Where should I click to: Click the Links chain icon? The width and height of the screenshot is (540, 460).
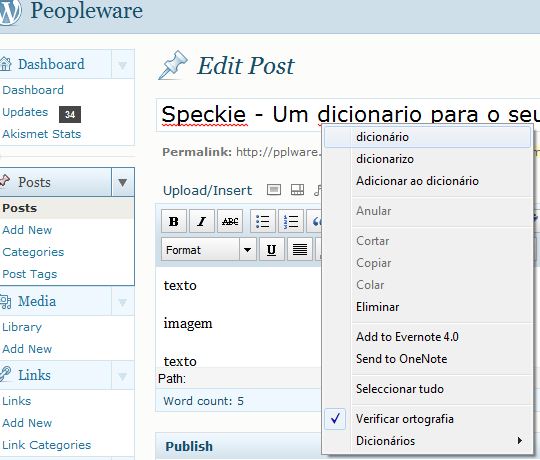tap(6, 374)
